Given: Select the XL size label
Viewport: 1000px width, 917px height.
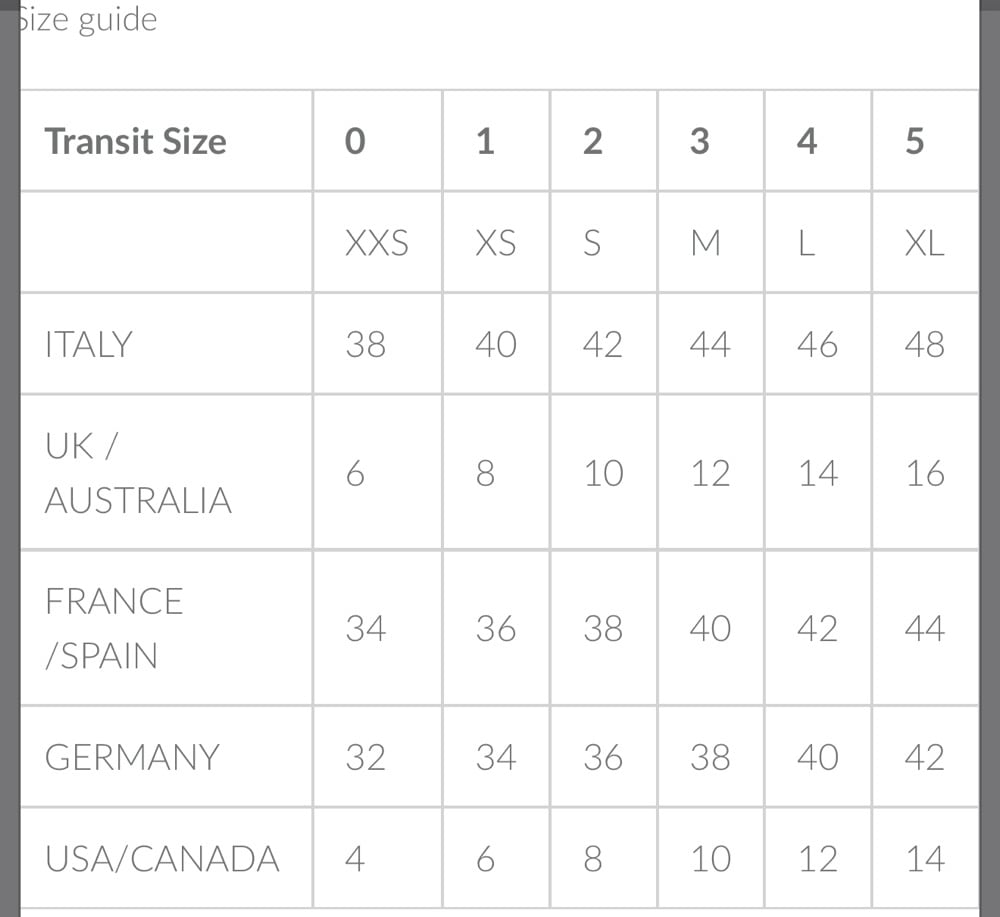Looking at the screenshot, I should tap(924, 243).
